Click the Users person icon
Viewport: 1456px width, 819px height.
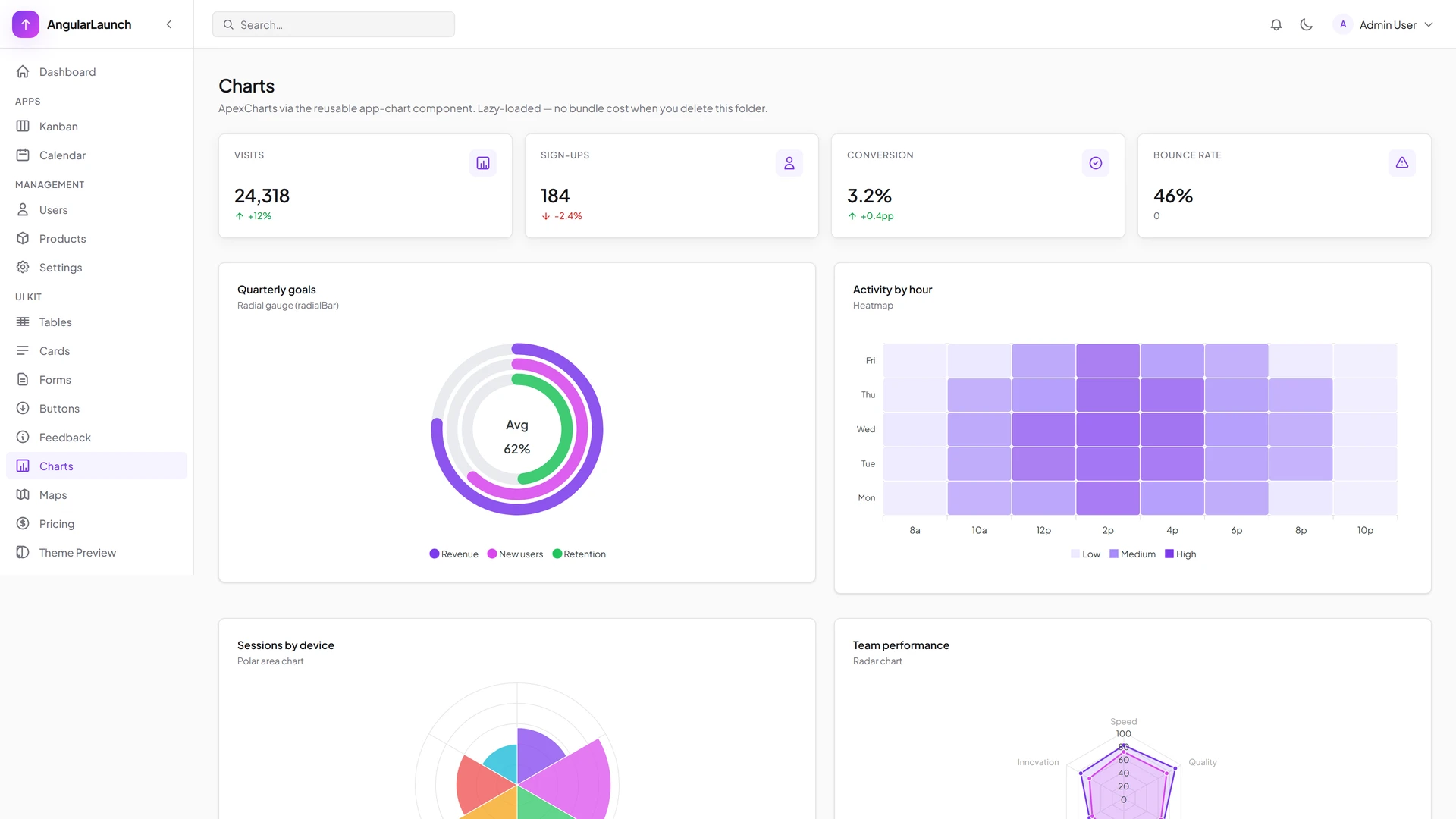[x=23, y=209]
